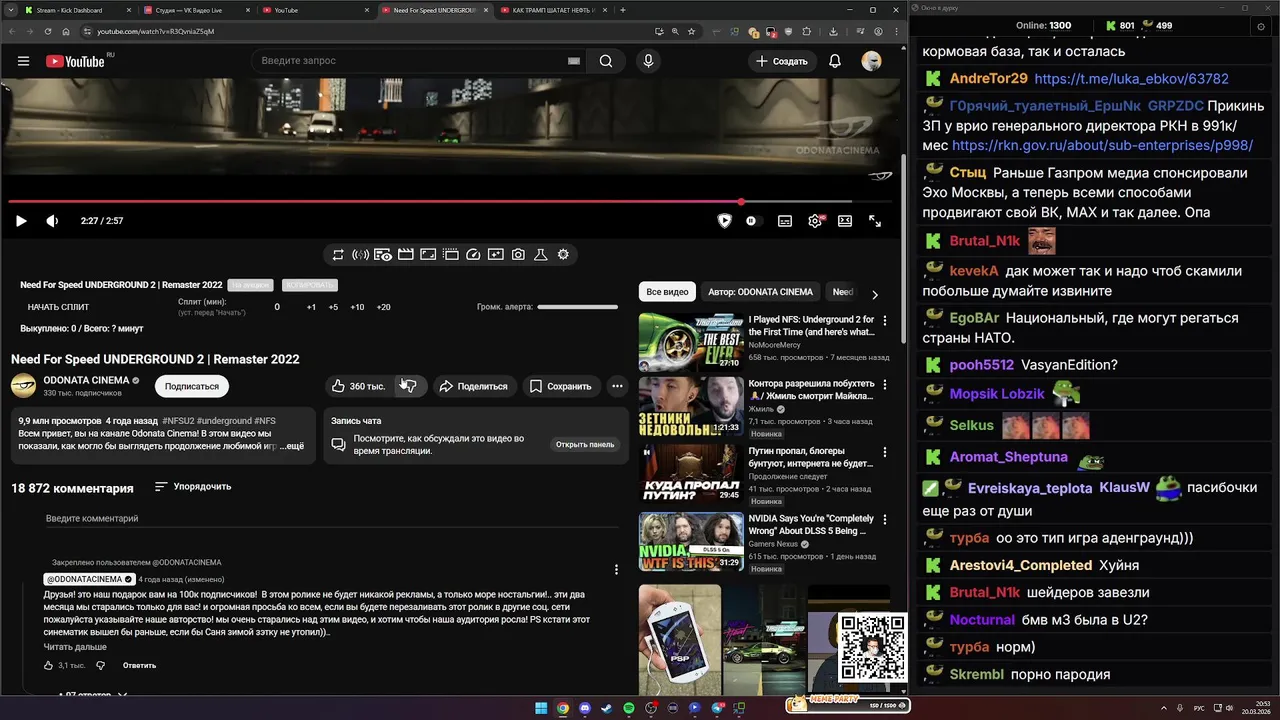Open the 'Упорядочить' comments sort dropdown
1280x720 pixels.
[x=193, y=487]
